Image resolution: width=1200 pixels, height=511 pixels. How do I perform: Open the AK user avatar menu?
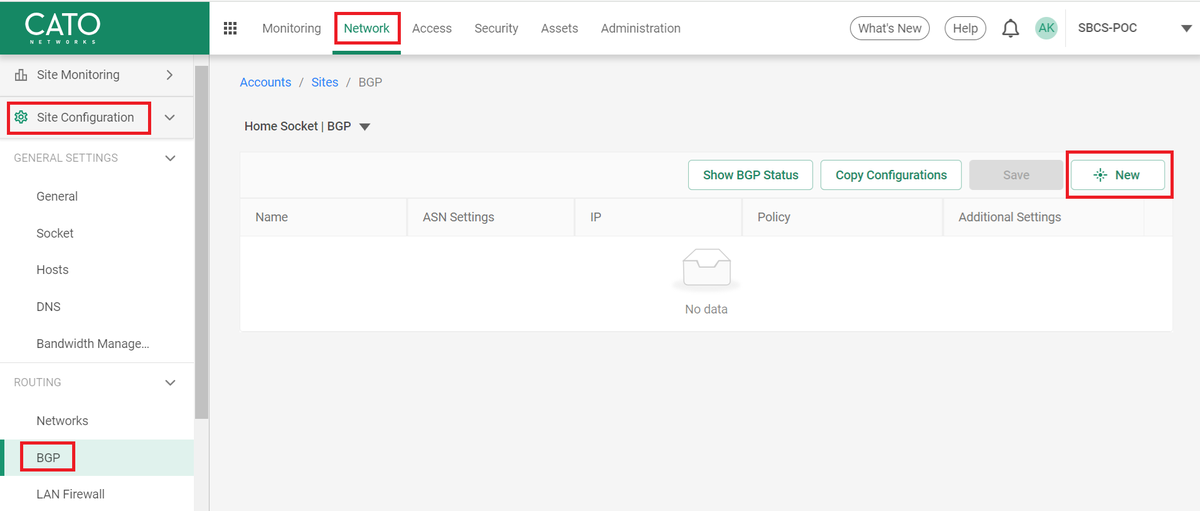[x=1046, y=28]
